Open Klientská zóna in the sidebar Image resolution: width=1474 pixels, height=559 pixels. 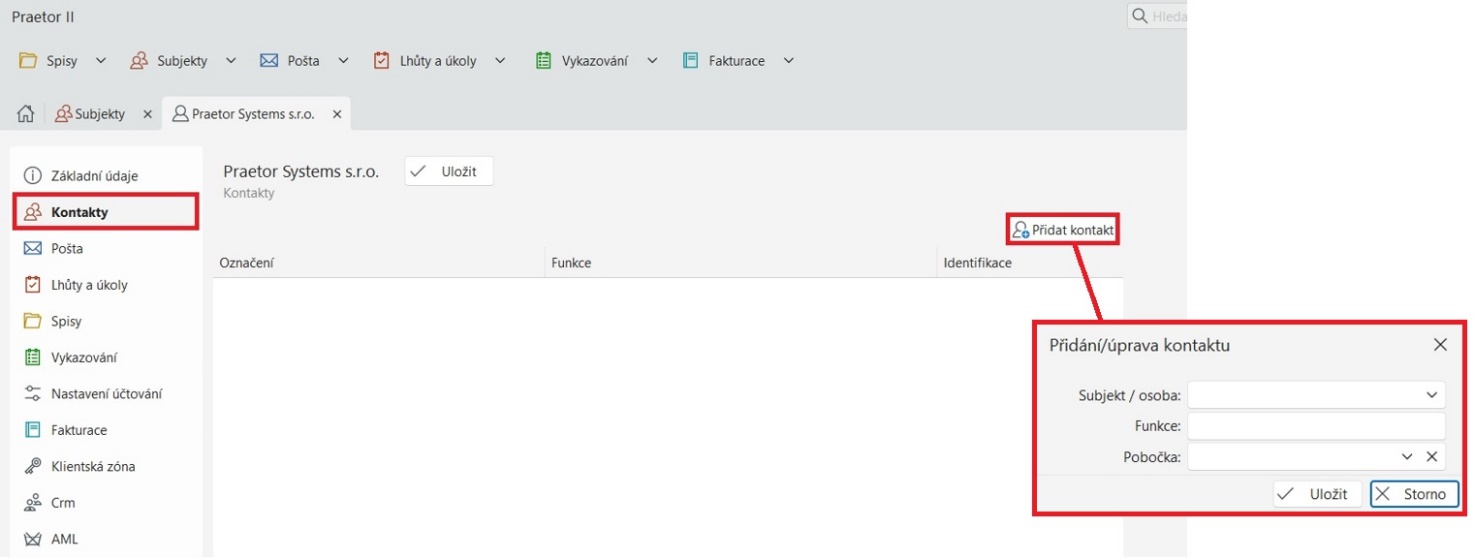92,466
